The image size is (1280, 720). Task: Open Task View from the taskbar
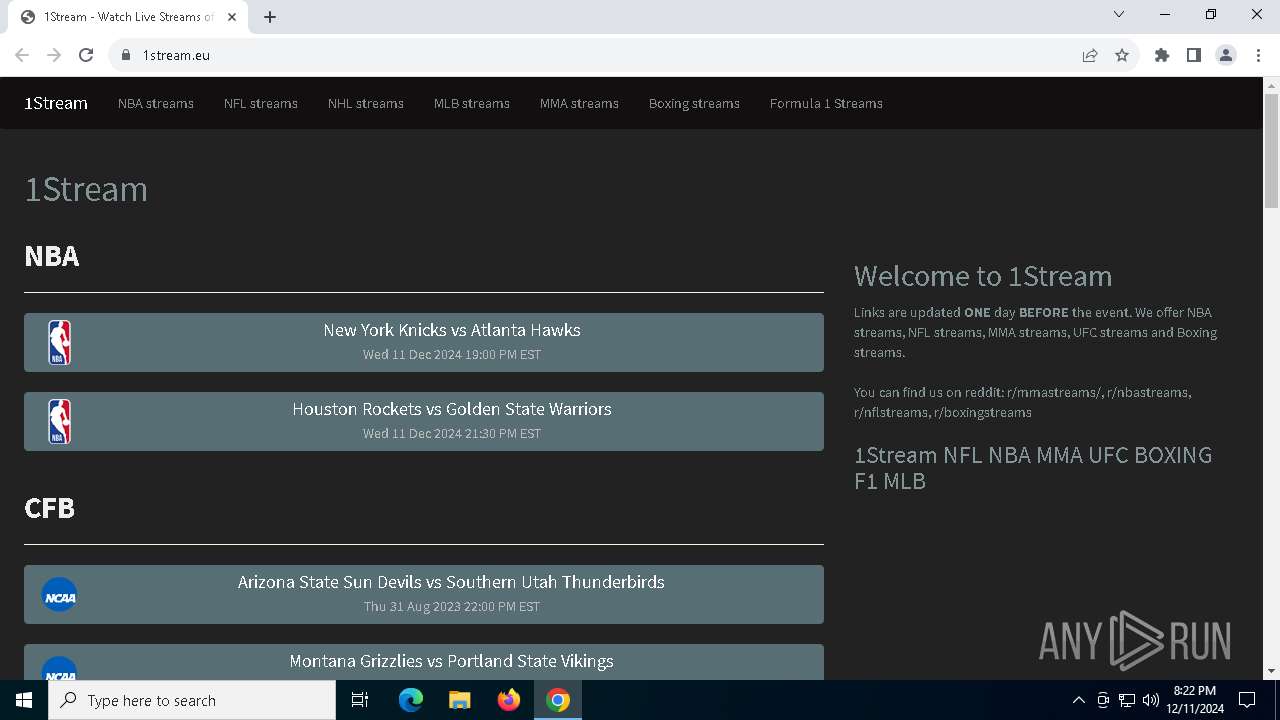tap(360, 700)
